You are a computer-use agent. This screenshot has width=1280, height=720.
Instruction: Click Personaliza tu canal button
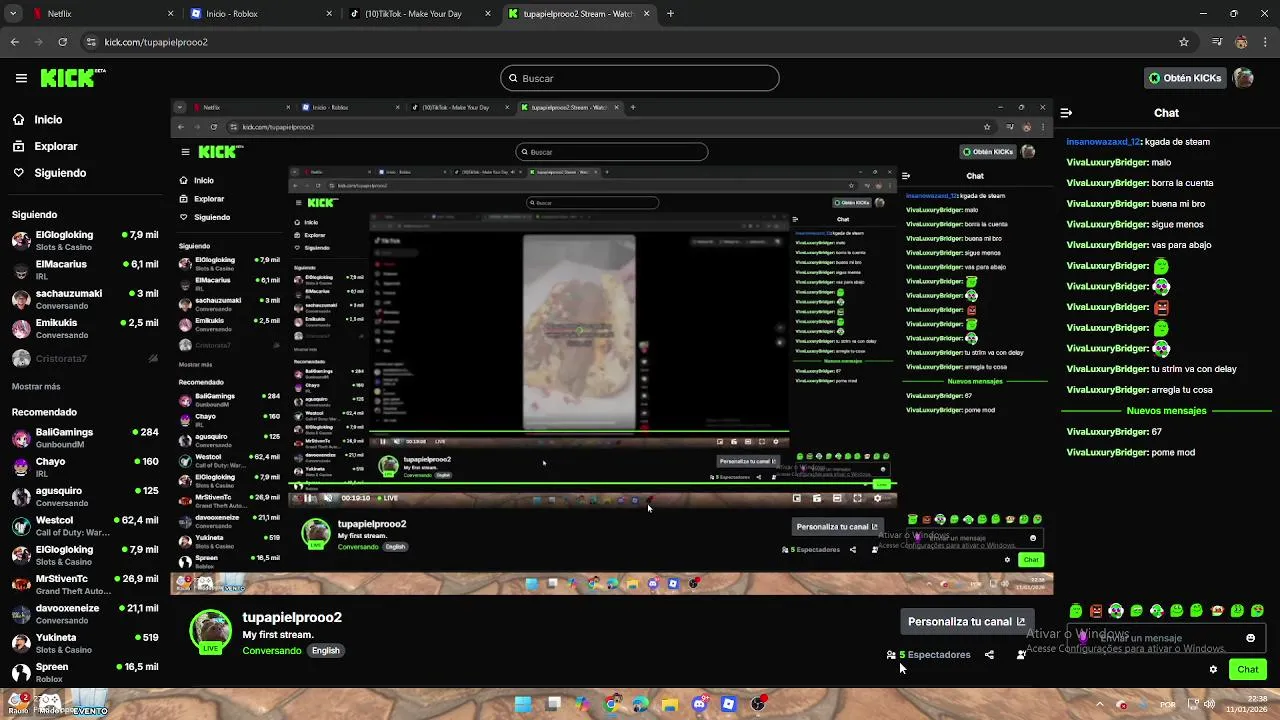966,621
